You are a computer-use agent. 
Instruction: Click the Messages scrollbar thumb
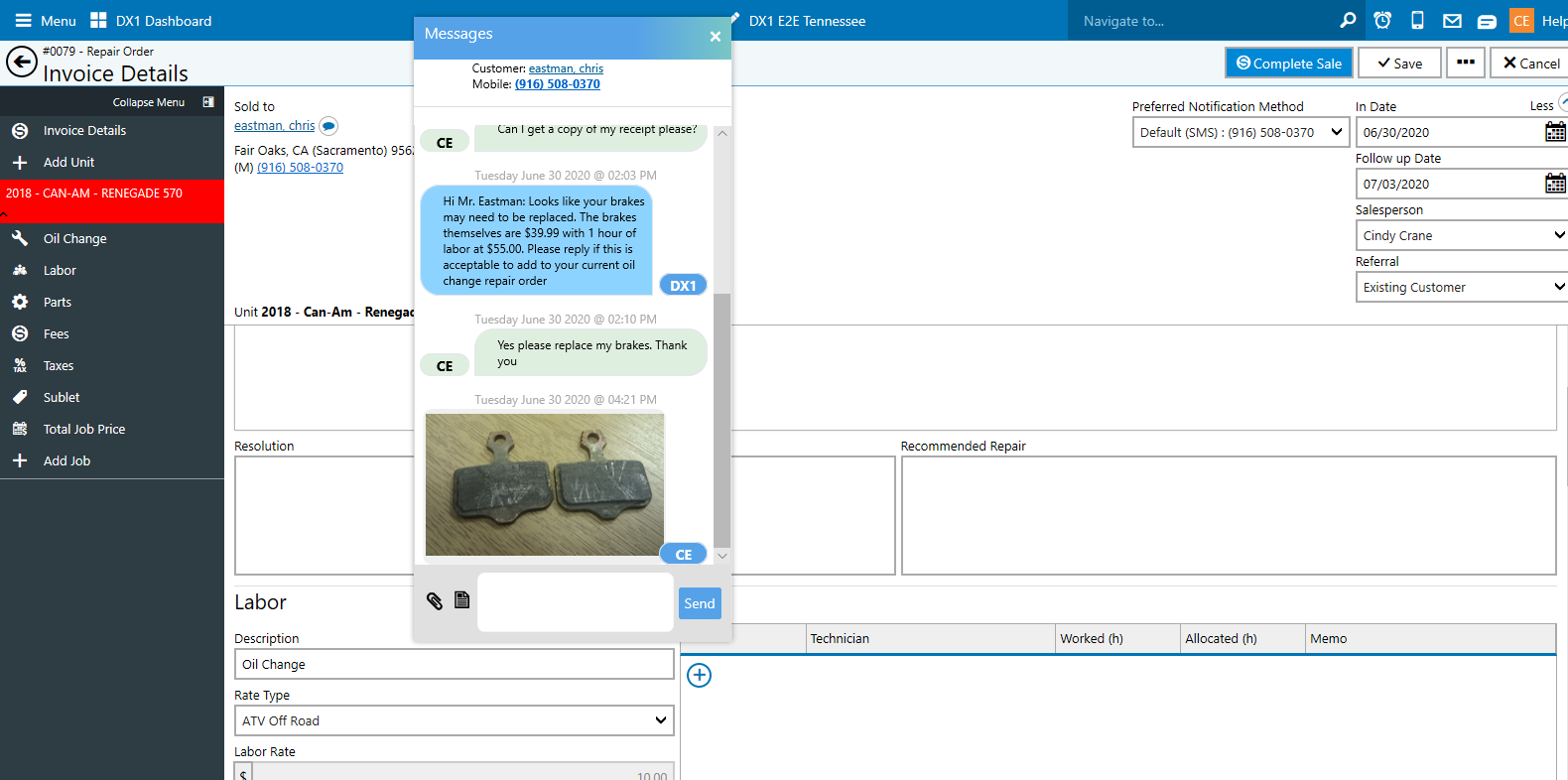pyautogui.click(x=721, y=420)
